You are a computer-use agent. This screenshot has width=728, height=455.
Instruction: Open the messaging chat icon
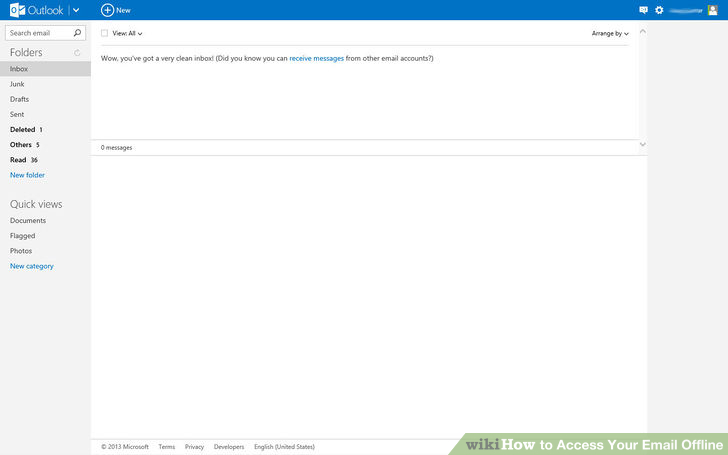pos(643,10)
